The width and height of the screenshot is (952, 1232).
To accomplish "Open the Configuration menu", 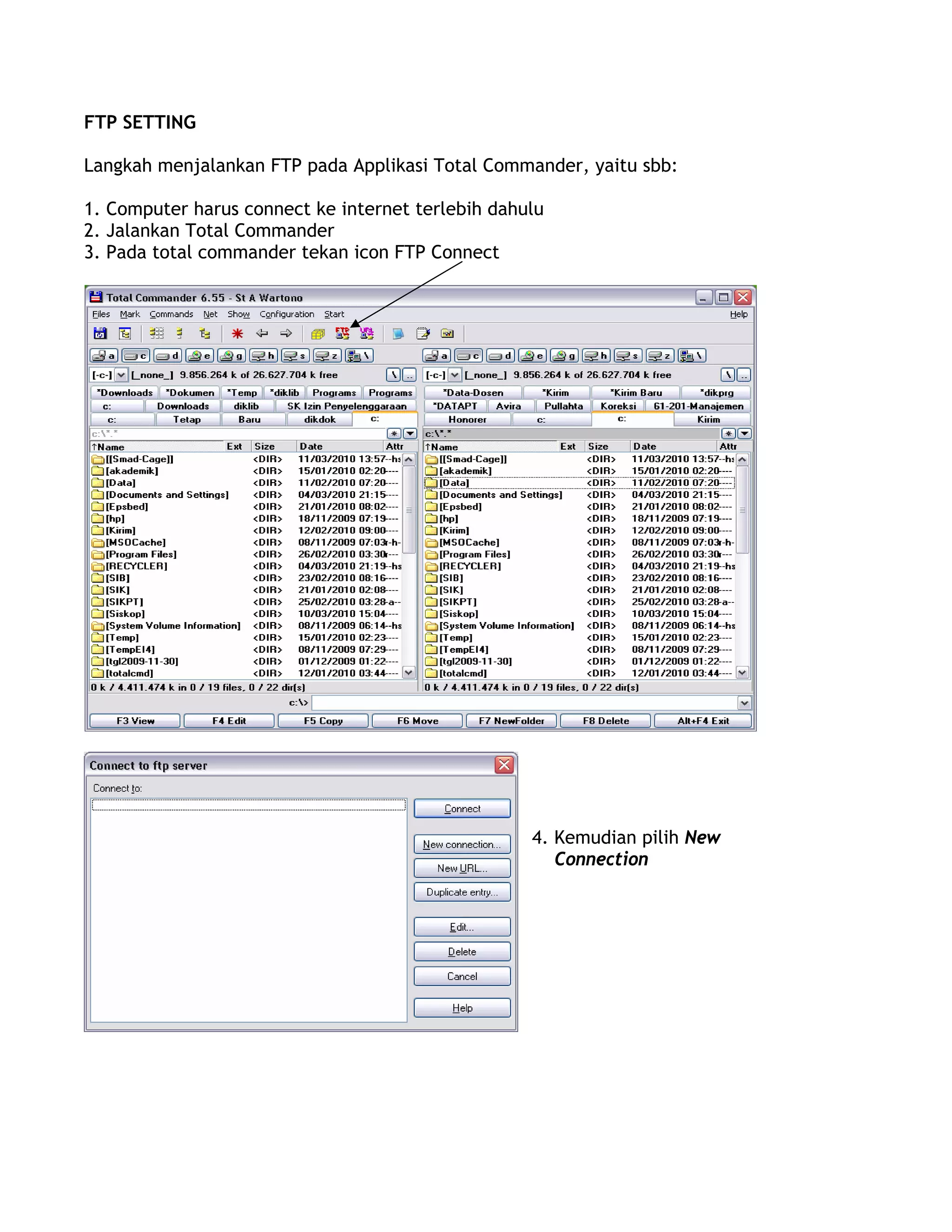I will pyautogui.click(x=286, y=314).
